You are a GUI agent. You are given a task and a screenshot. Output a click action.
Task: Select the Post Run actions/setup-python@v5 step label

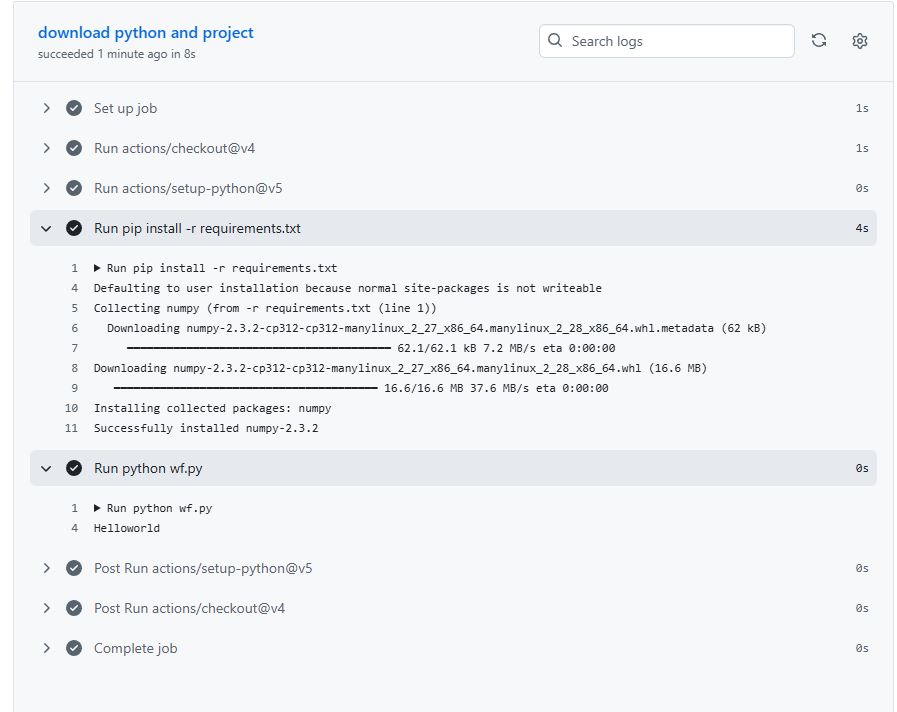[203, 568]
